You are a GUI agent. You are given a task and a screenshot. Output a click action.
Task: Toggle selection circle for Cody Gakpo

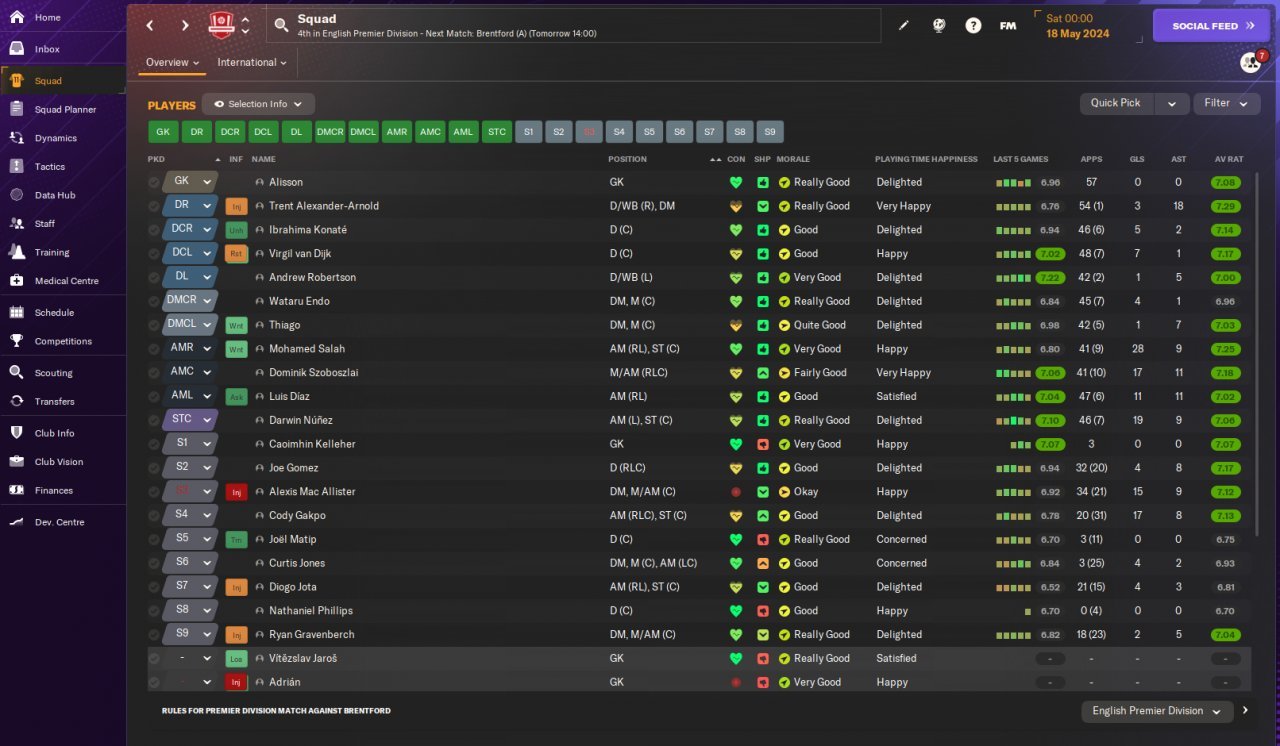coord(153,516)
